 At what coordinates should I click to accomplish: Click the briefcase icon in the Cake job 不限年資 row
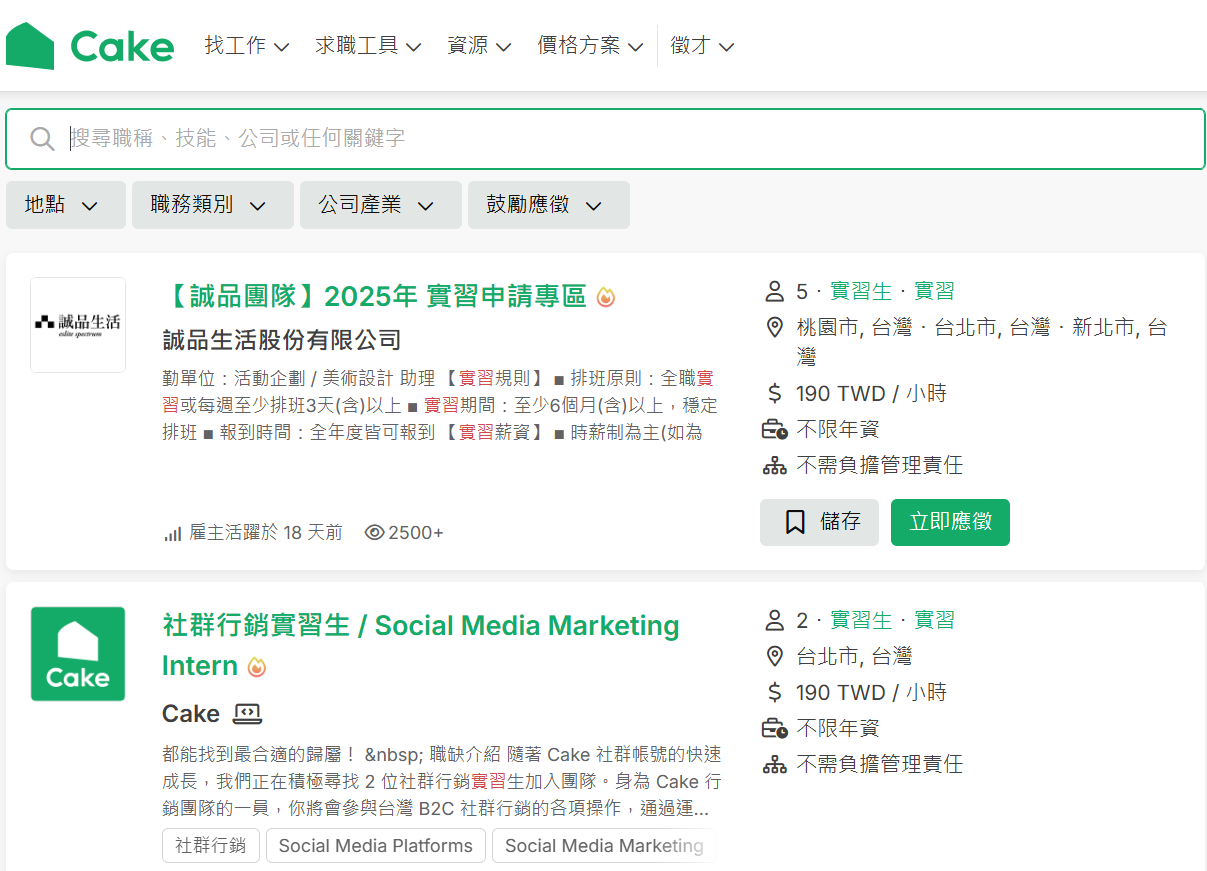coord(775,728)
